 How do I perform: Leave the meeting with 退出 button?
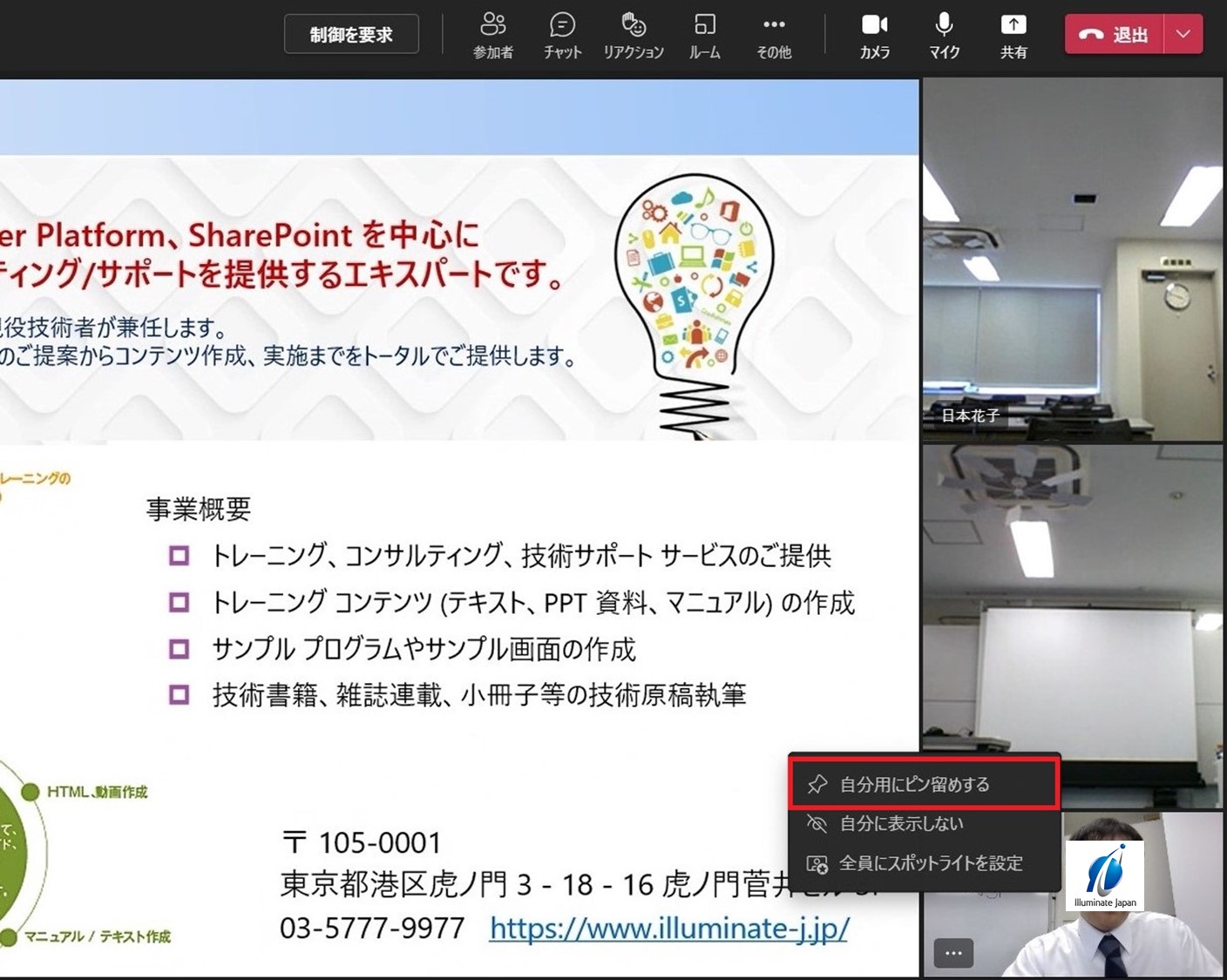[1114, 35]
